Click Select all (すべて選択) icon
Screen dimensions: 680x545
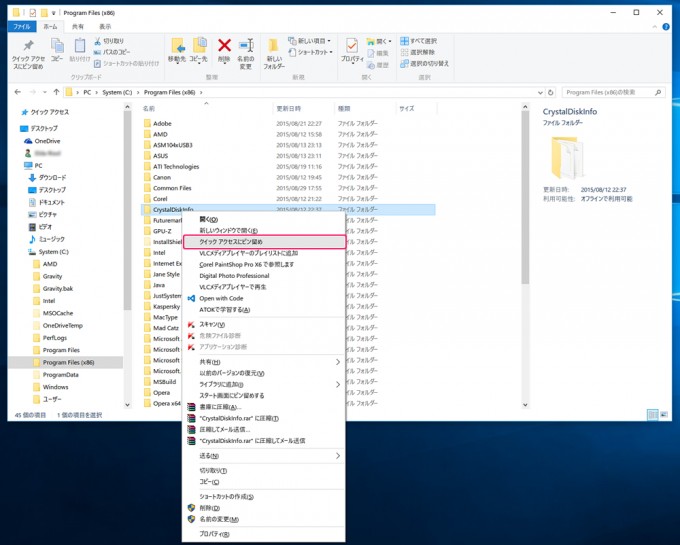pyautogui.click(x=404, y=41)
